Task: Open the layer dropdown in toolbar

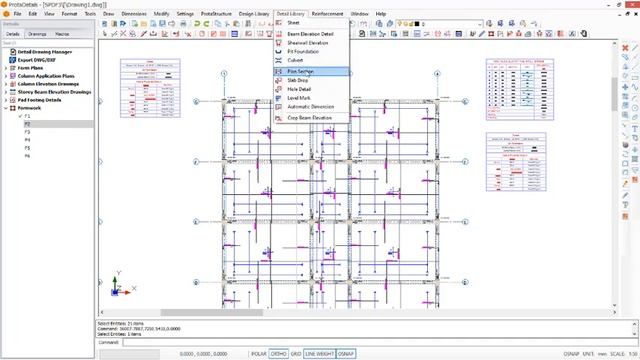Action: tap(480, 24)
